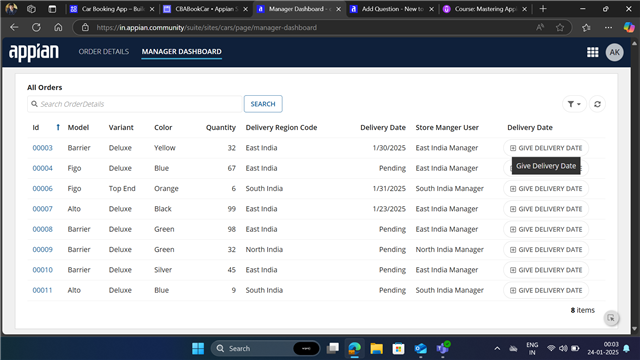Open File Explorer from taskbar
Image resolution: width=640 pixels, height=360 pixels.
(376, 349)
